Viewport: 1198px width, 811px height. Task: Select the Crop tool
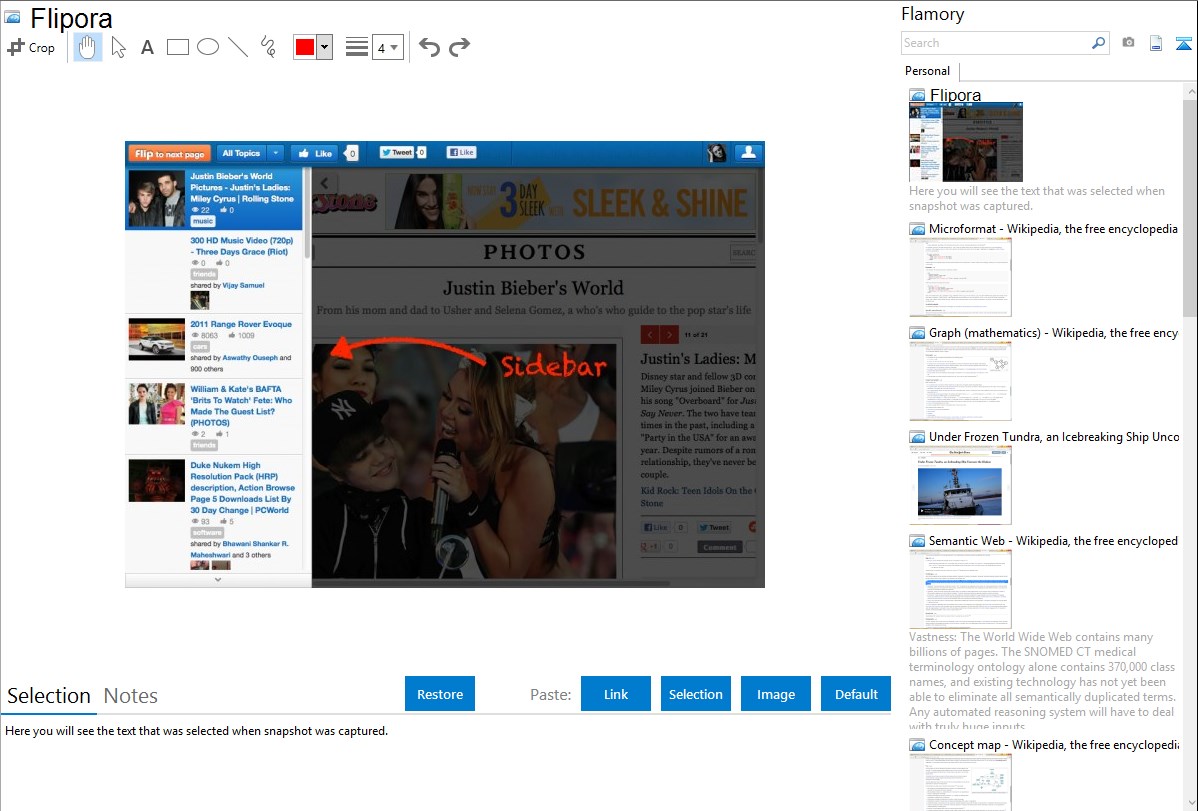[31, 47]
